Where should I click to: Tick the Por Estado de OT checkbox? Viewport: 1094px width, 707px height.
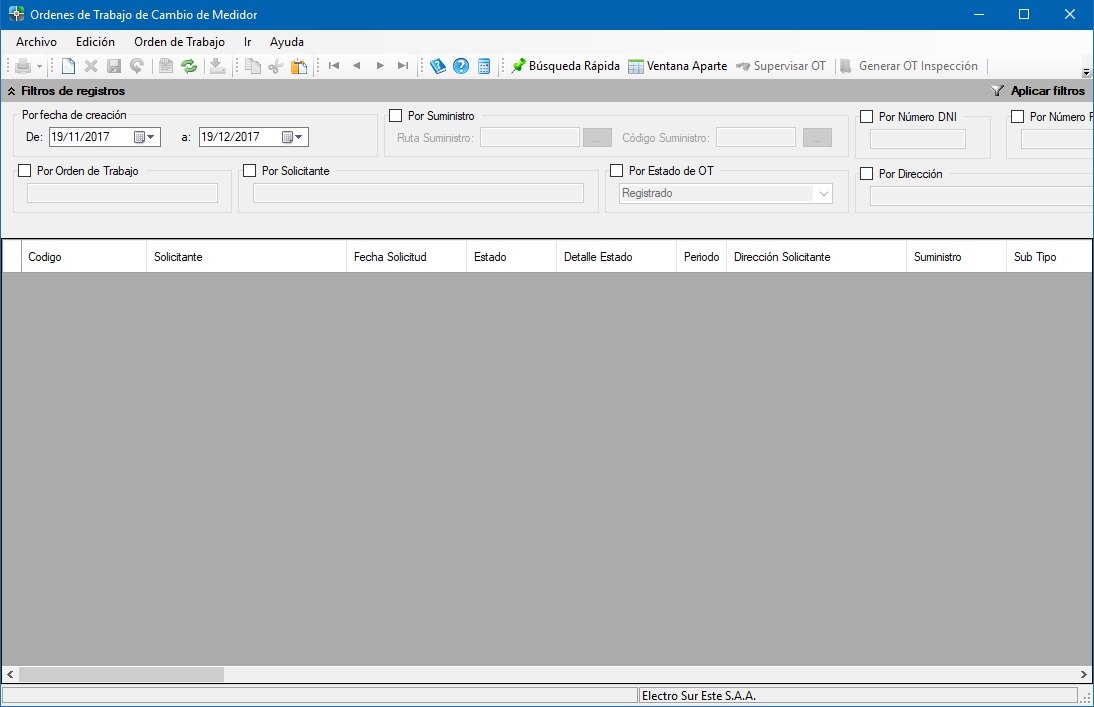(x=617, y=171)
